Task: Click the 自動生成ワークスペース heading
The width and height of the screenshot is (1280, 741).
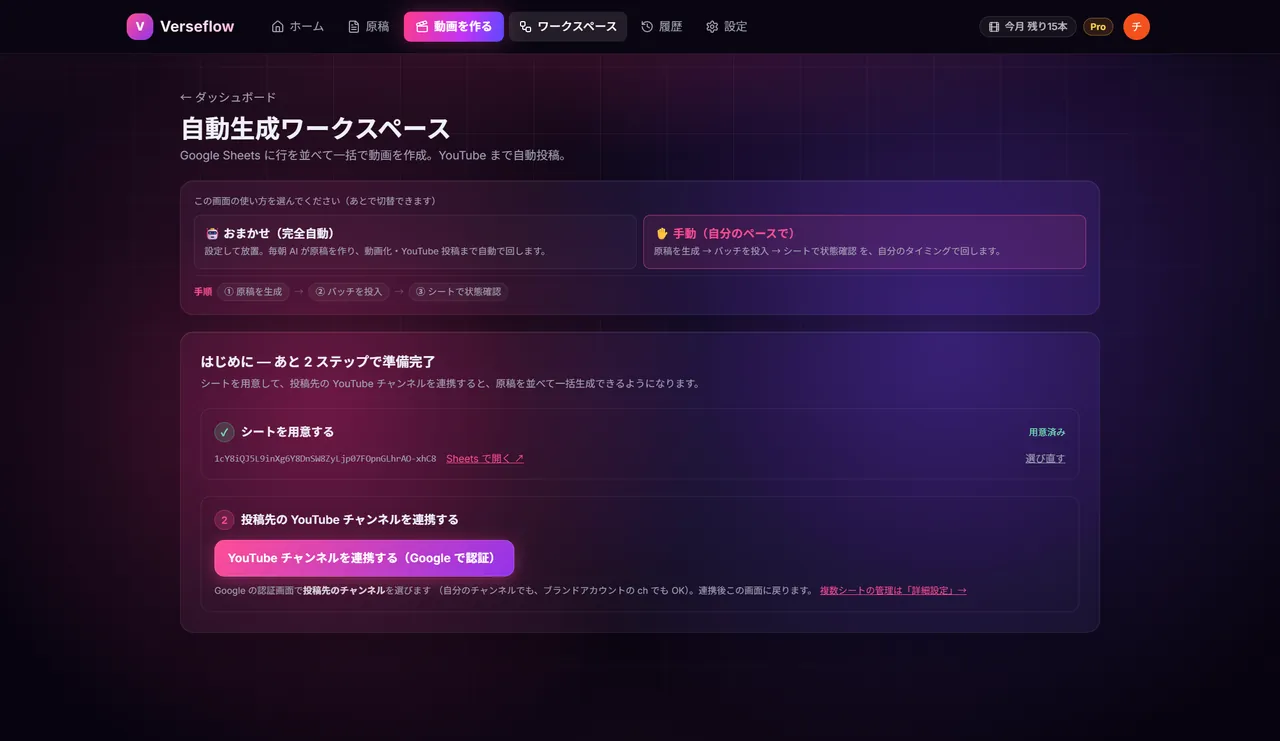Action: click(x=315, y=129)
